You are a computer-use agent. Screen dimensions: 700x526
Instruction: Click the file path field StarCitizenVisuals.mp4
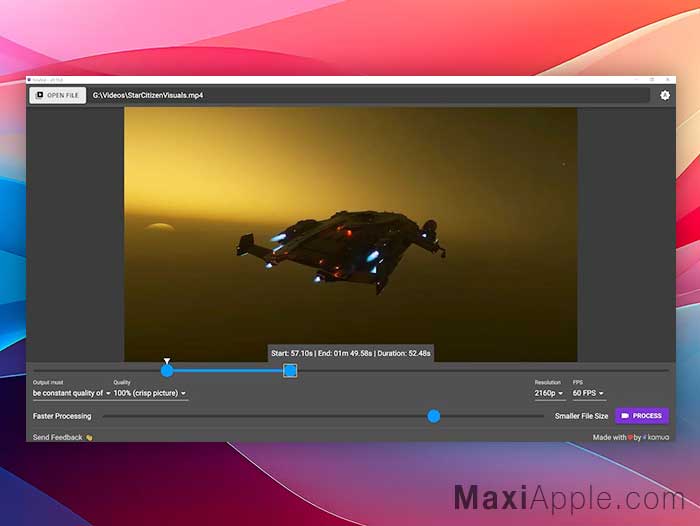[x=370, y=95]
